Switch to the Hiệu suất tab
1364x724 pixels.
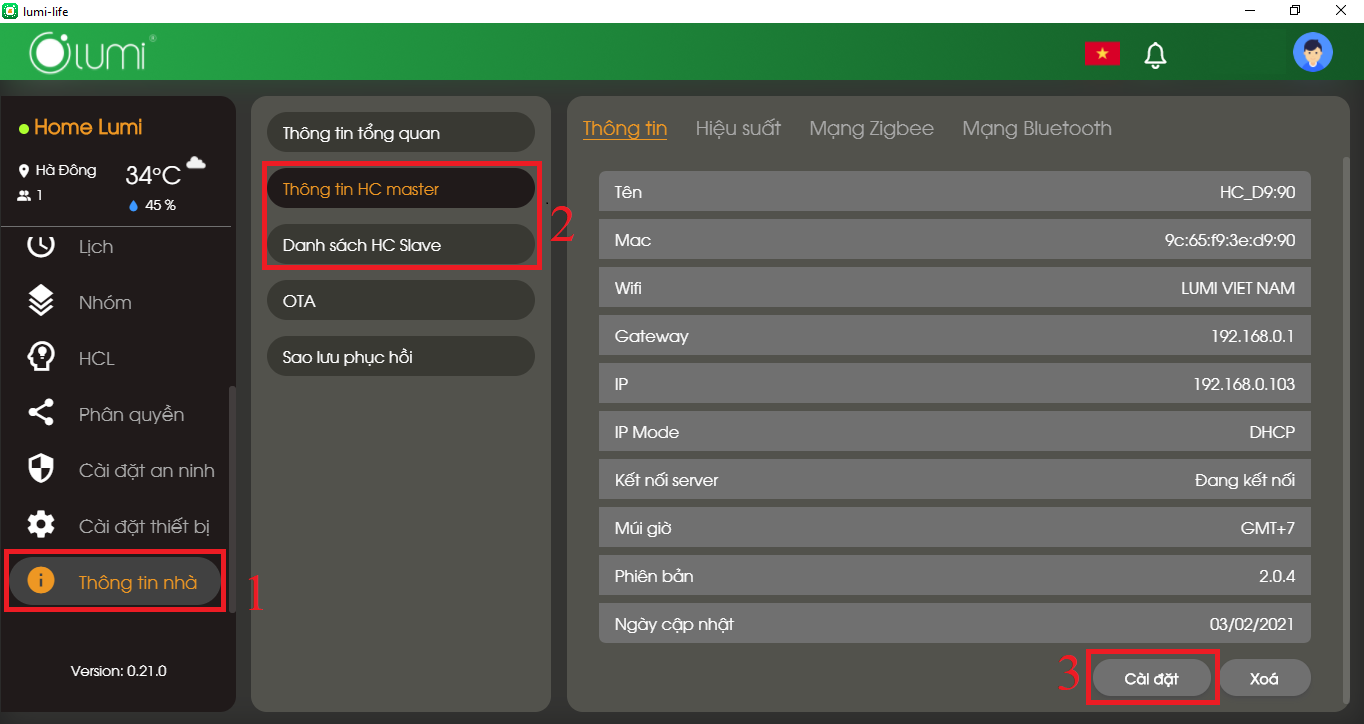(x=738, y=128)
